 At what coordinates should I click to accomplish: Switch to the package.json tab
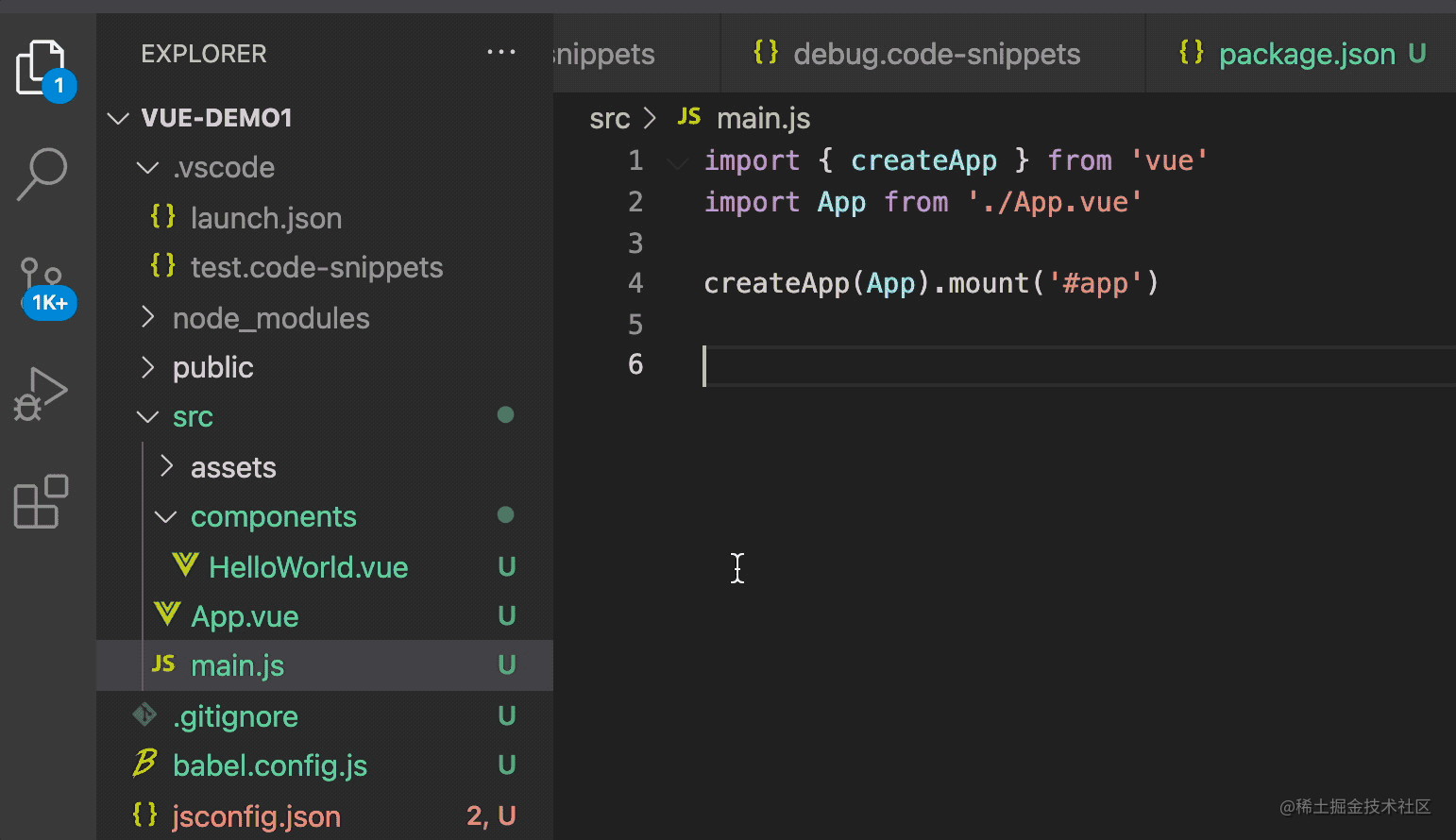pos(1306,54)
